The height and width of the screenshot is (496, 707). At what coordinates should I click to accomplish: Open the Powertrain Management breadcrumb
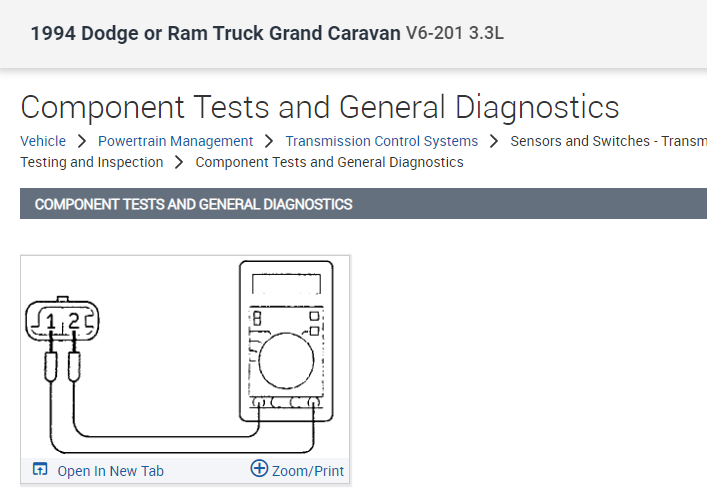pyautogui.click(x=175, y=141)
